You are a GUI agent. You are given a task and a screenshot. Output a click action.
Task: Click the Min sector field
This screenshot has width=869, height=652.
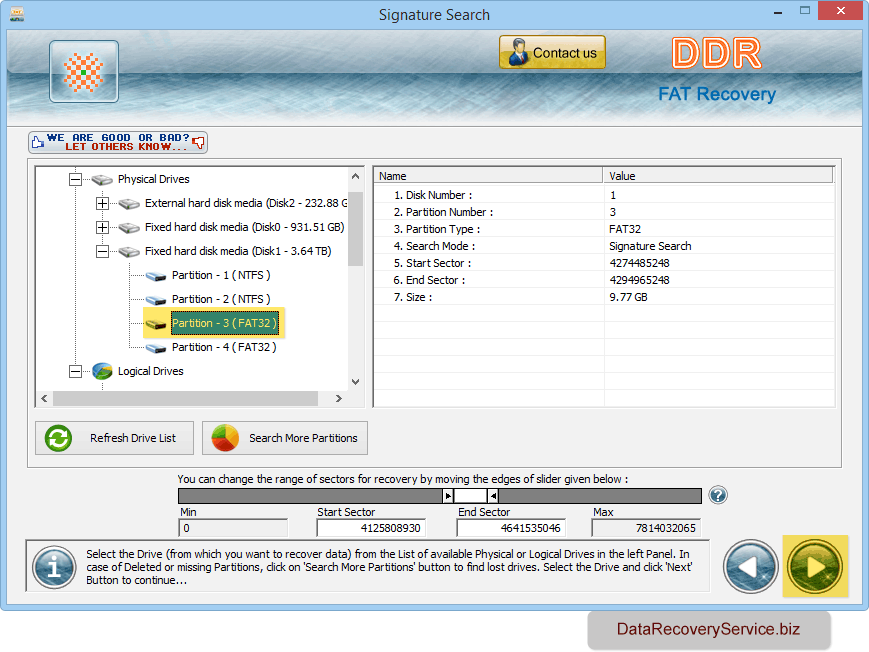(233, 528)
